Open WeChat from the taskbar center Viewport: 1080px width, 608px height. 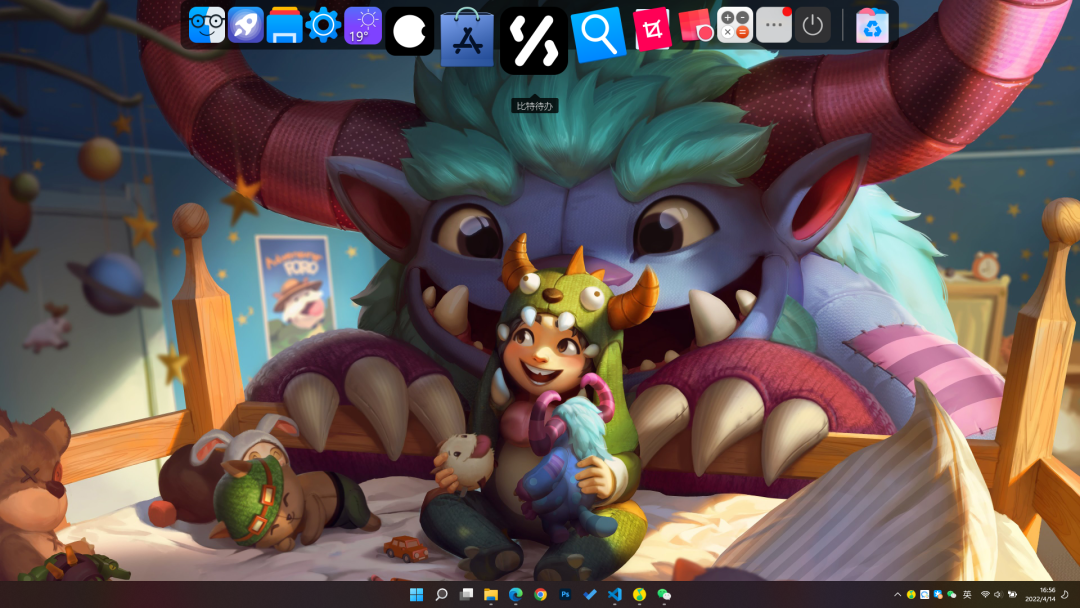(x=664, y=594)
